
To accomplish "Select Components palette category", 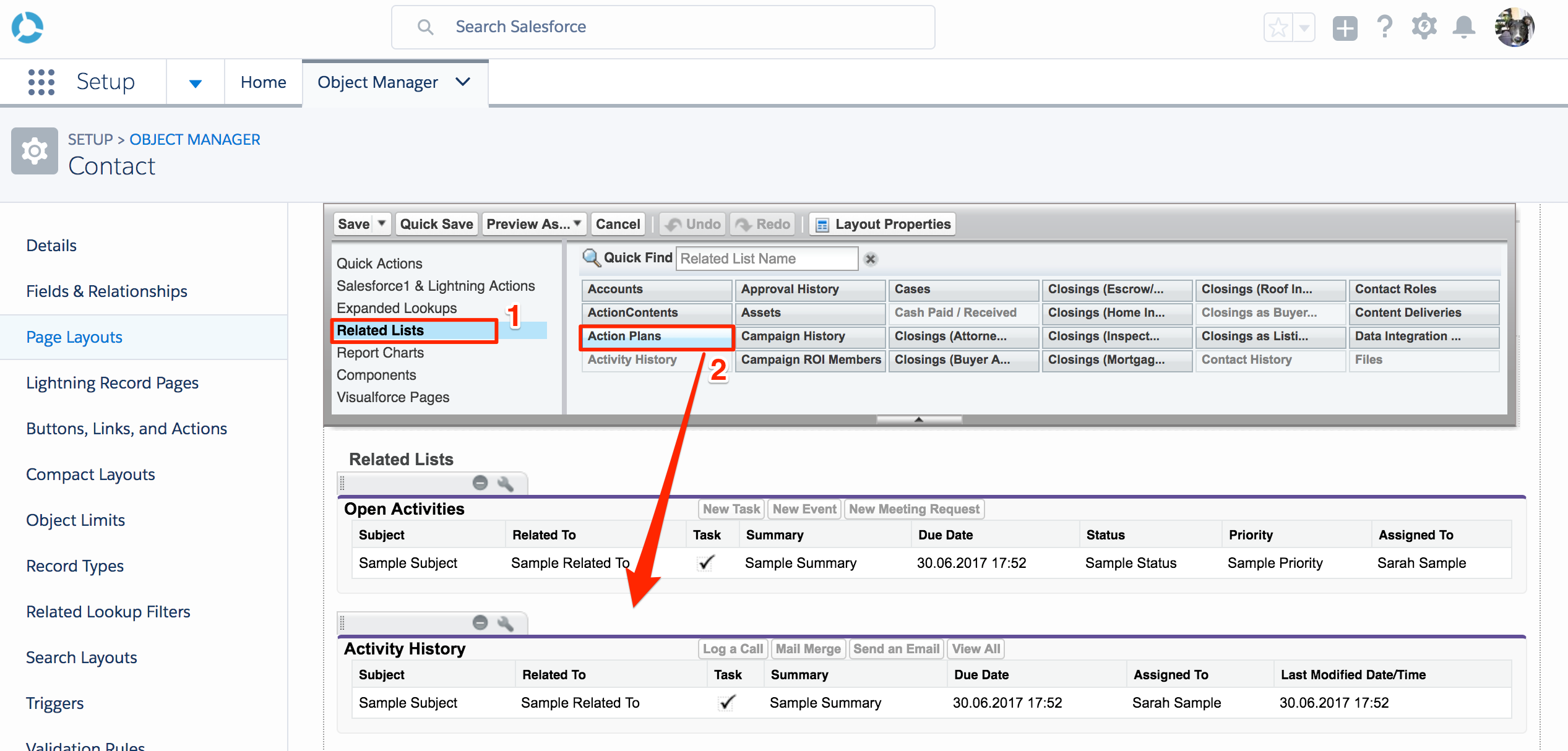I will coord(376,375).
